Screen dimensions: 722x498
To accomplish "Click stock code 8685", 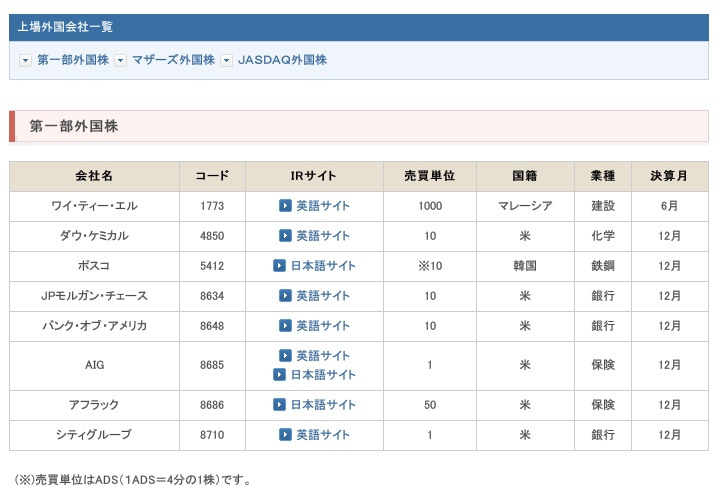I will coord(212,365).
